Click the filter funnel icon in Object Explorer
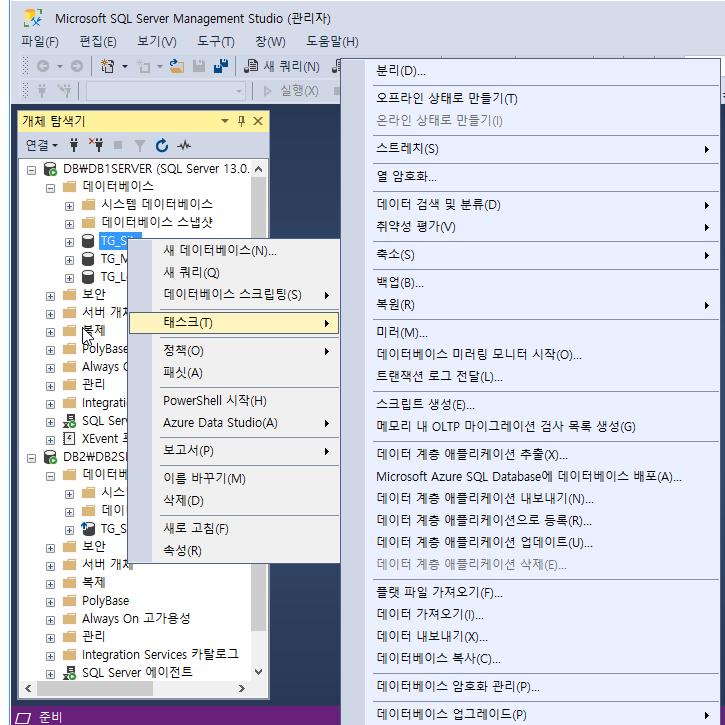This screenshot has height=725, width=725. [x=139, y=146]
